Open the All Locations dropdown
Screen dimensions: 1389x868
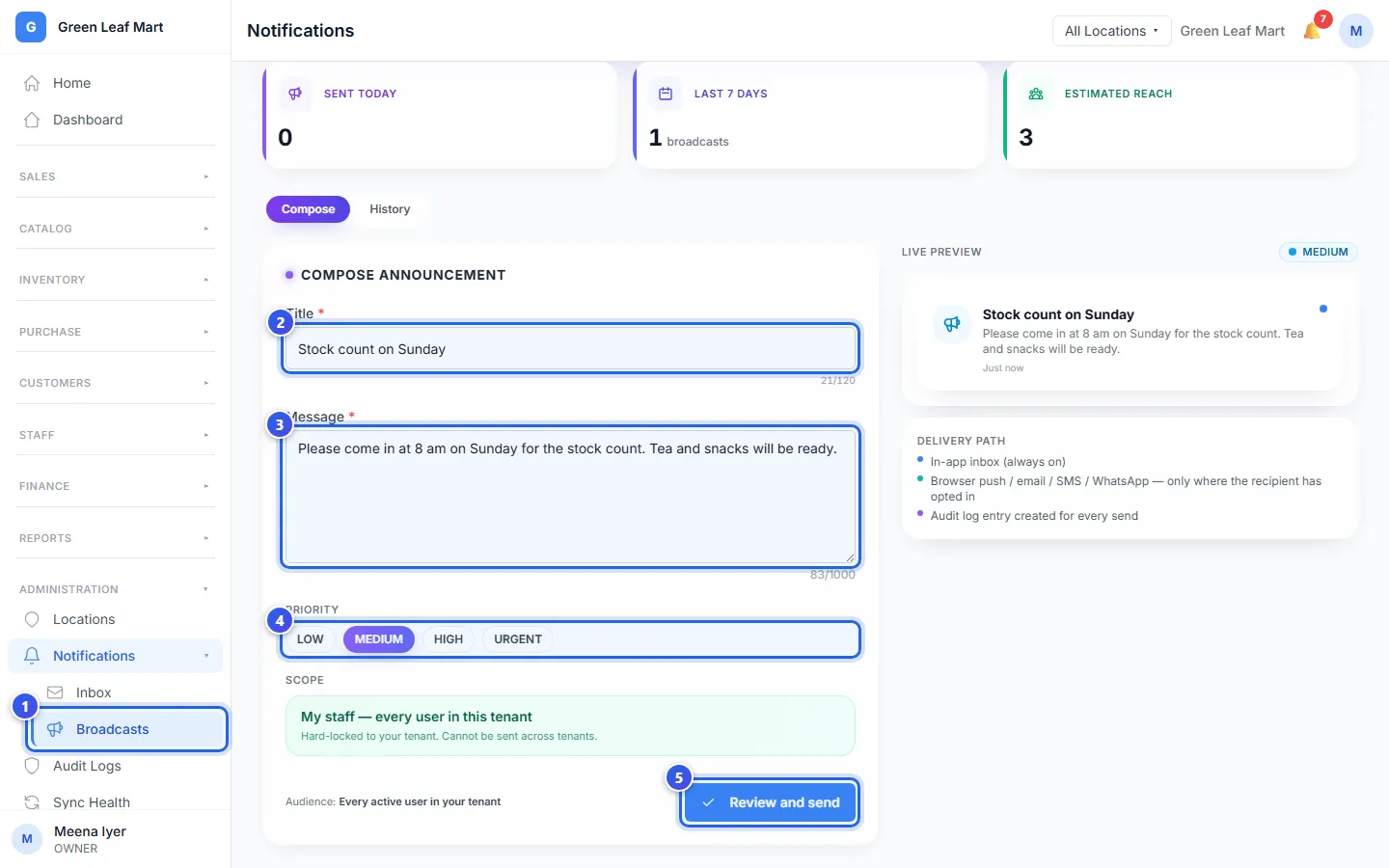[1111, 31]
